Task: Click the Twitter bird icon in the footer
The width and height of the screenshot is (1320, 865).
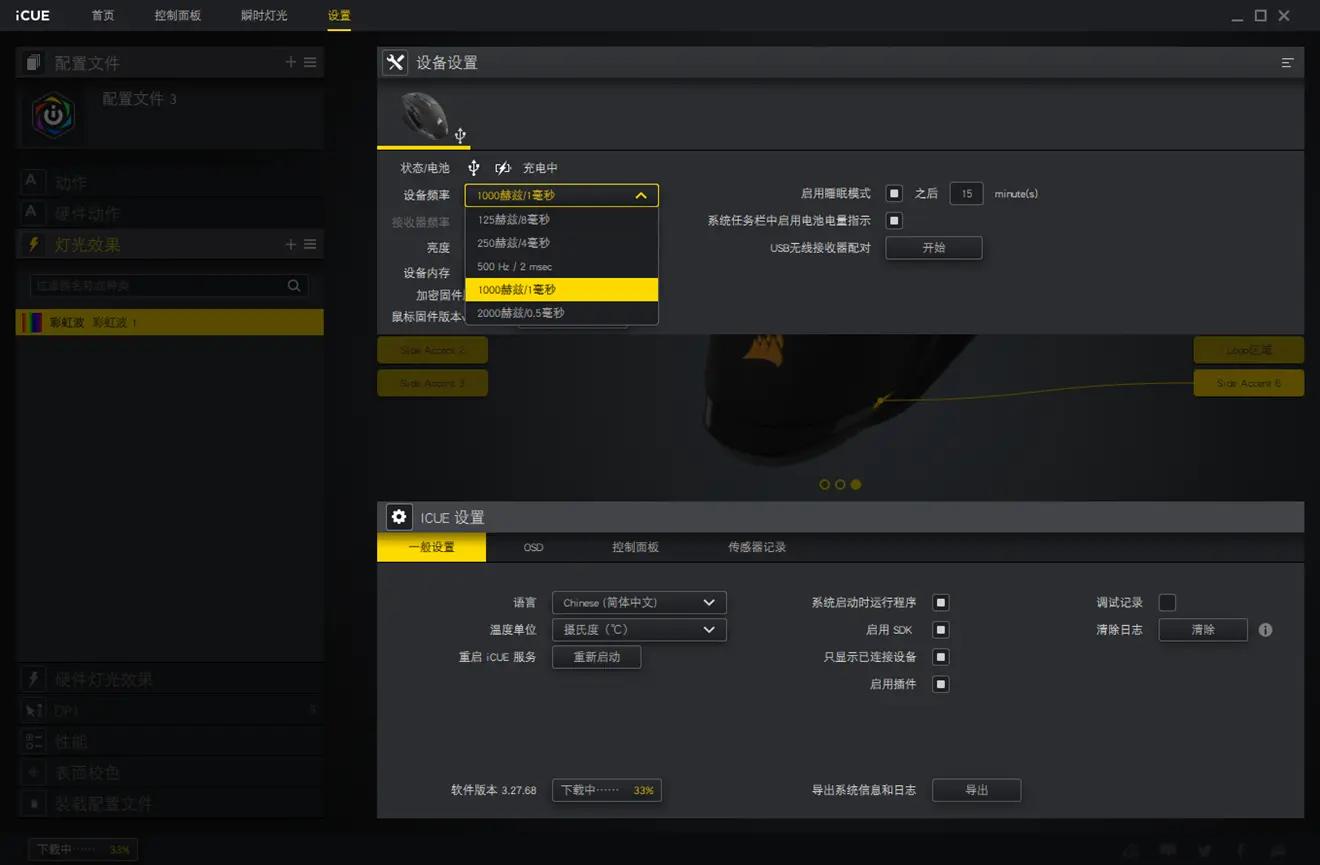Action: tap(1204, 850)
